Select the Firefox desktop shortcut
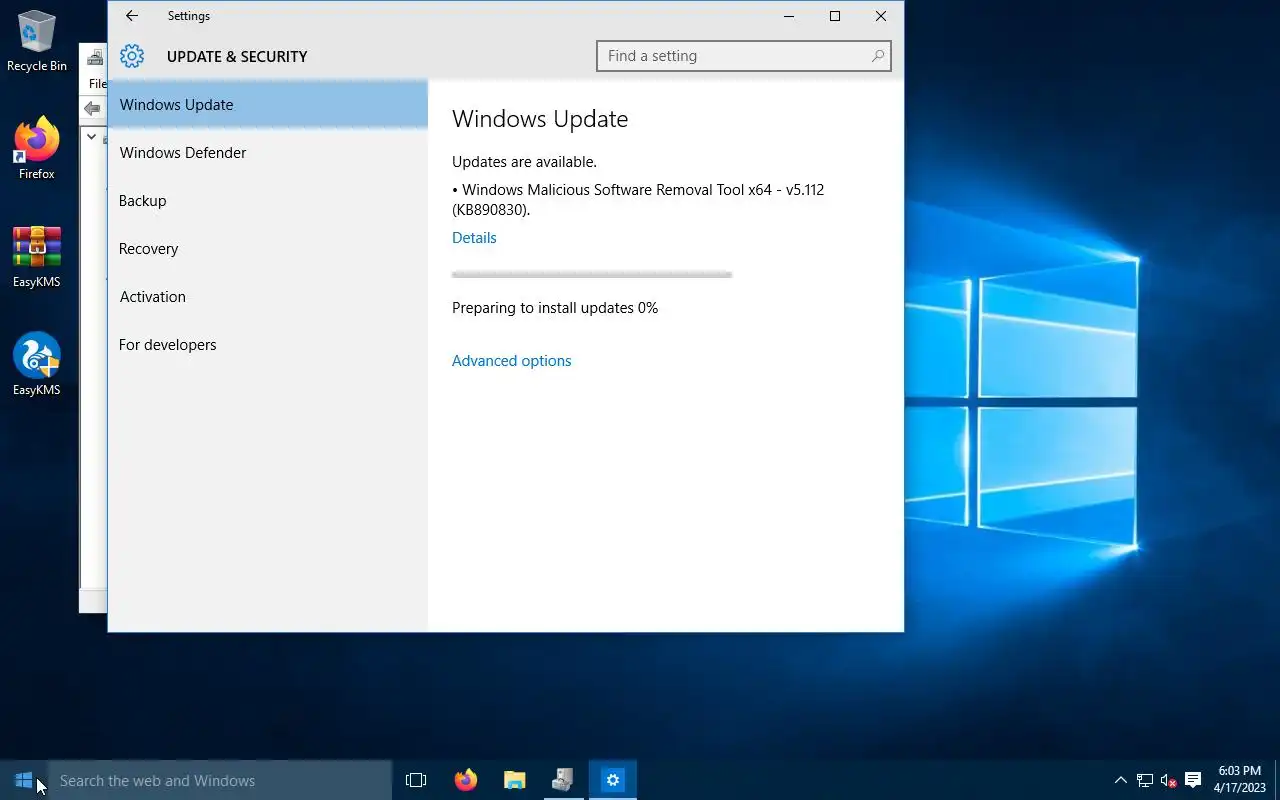 pos(37,149)
